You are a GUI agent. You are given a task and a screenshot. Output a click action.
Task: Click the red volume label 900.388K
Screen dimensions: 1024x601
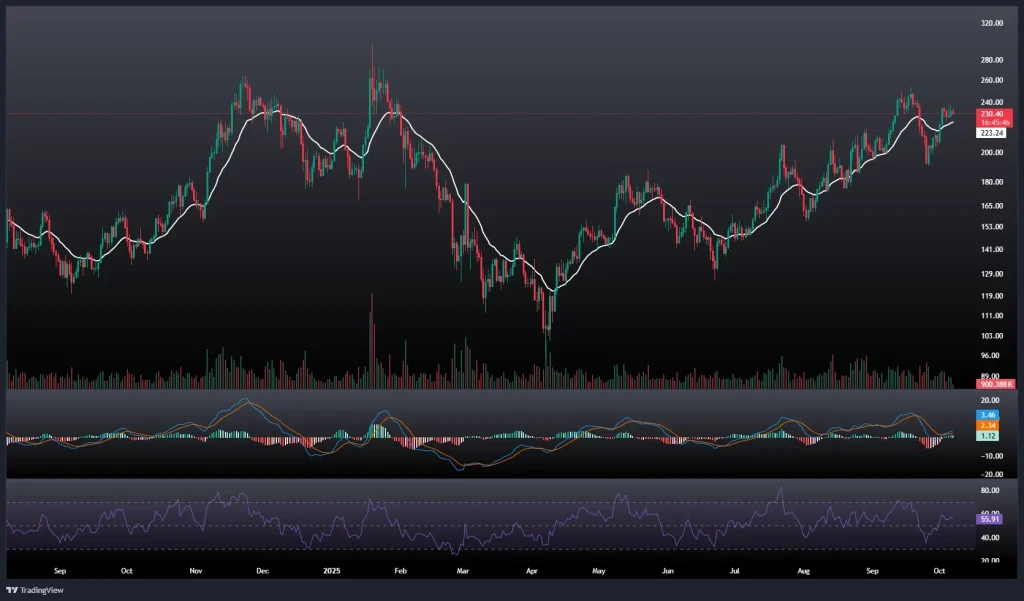996,384
